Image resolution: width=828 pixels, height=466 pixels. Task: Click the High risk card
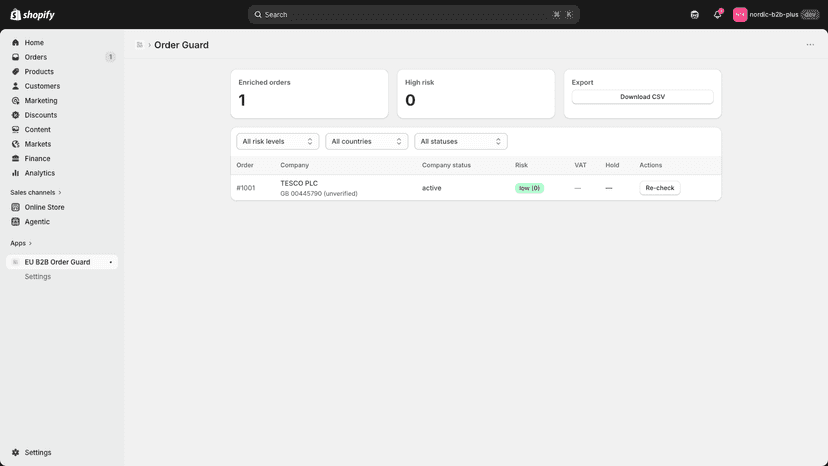[x=476, y=94]
